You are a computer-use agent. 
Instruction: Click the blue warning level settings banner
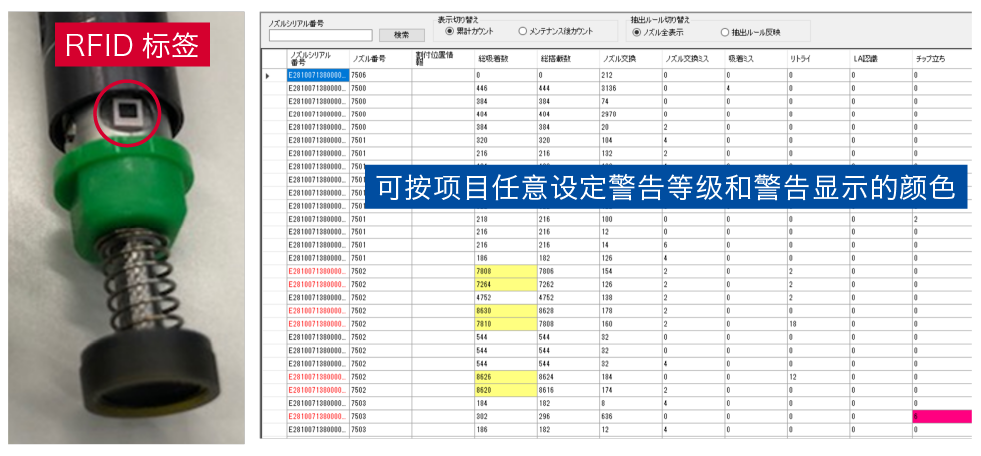click(666, 187)
